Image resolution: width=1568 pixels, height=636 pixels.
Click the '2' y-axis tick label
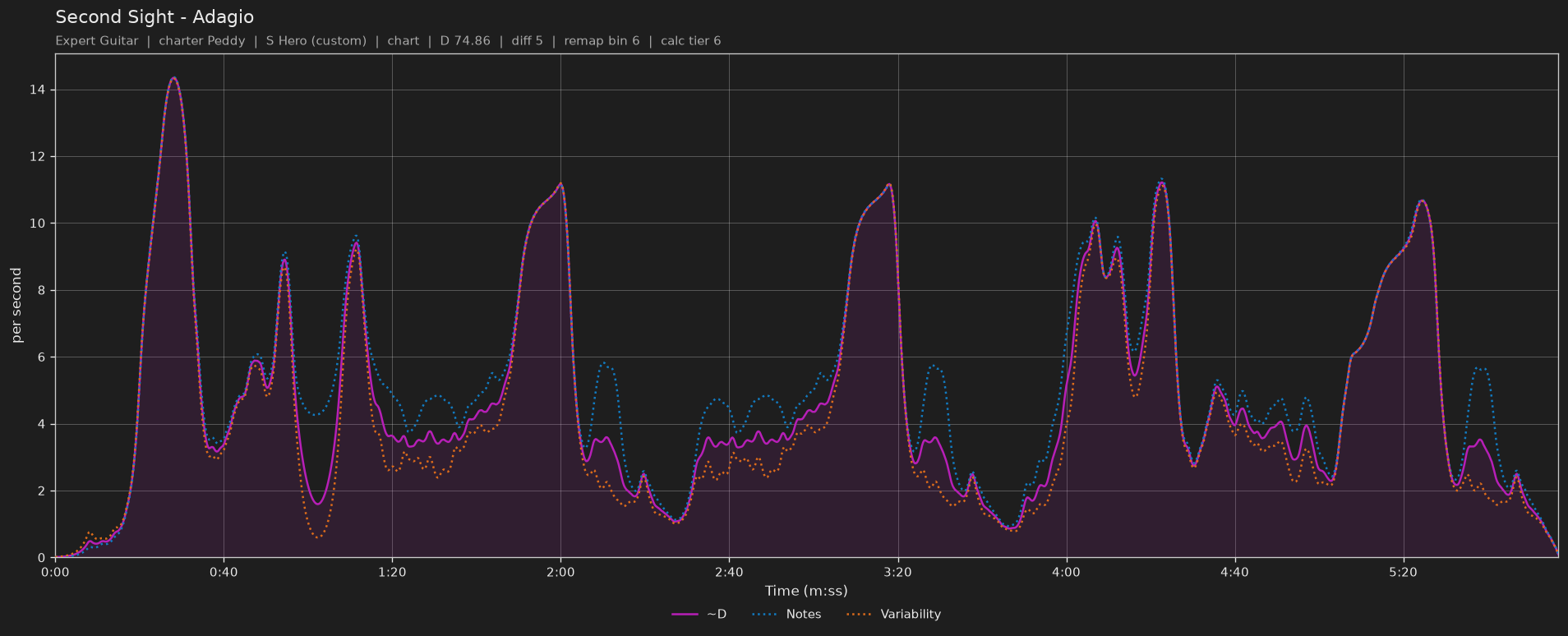pyautogui.click(x=41, y=491)
